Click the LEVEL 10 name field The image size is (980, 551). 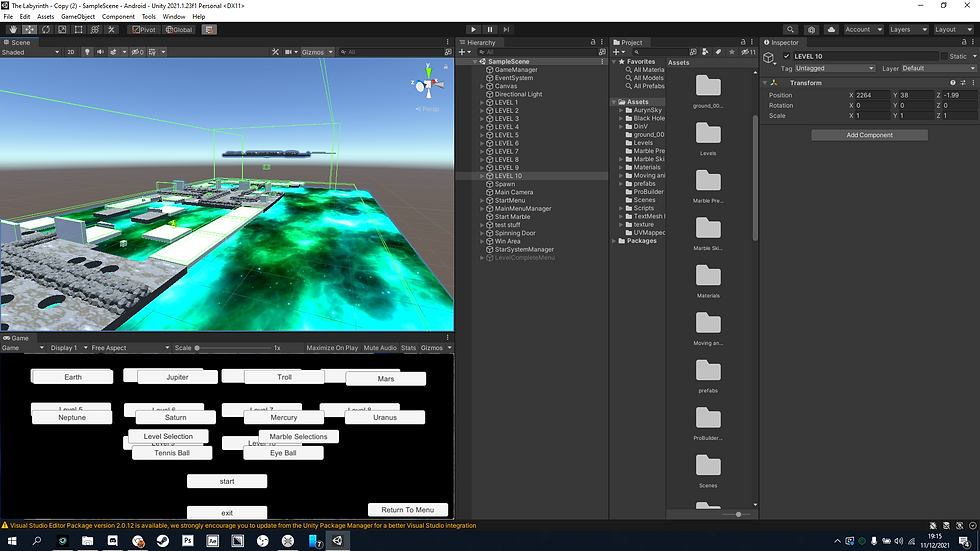(865, 56)
